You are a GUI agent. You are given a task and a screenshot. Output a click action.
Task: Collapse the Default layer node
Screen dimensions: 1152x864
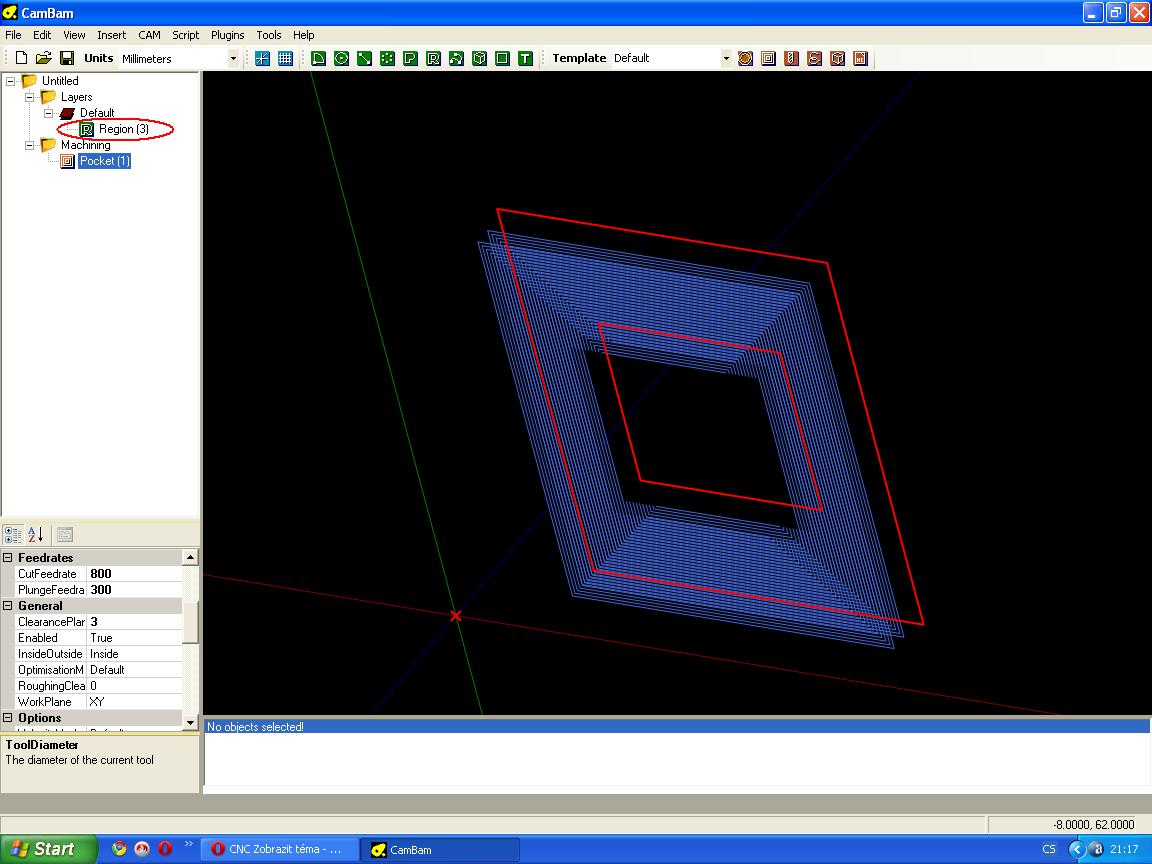49,113
